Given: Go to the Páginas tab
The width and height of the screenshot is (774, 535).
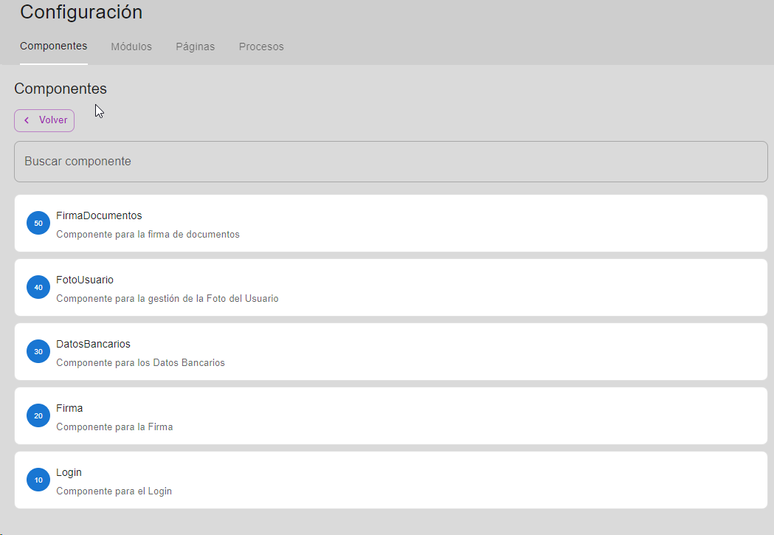Looking at the screenshot, I should coord(195,47).
